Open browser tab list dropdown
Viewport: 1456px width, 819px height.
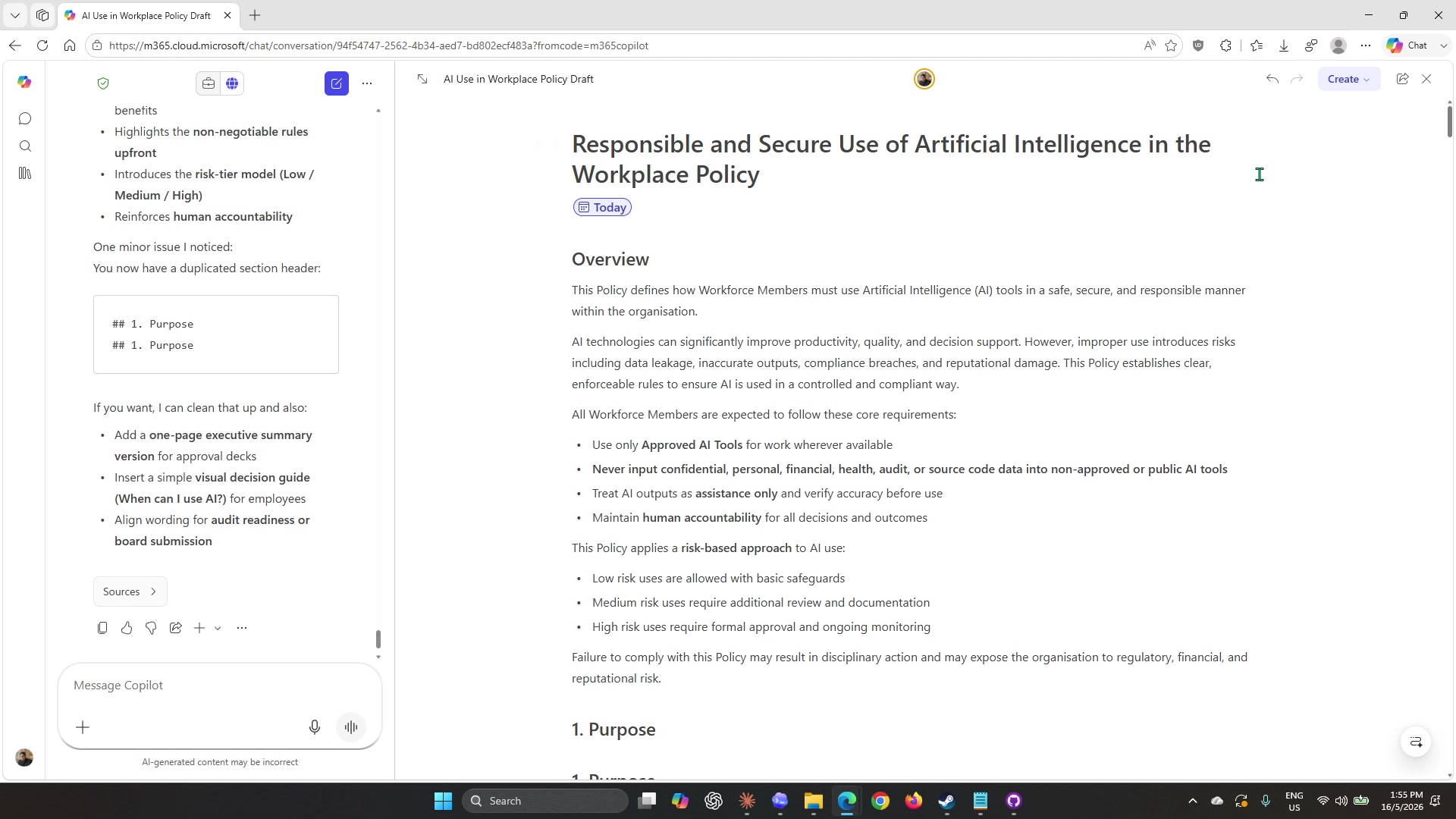(14, 15)
